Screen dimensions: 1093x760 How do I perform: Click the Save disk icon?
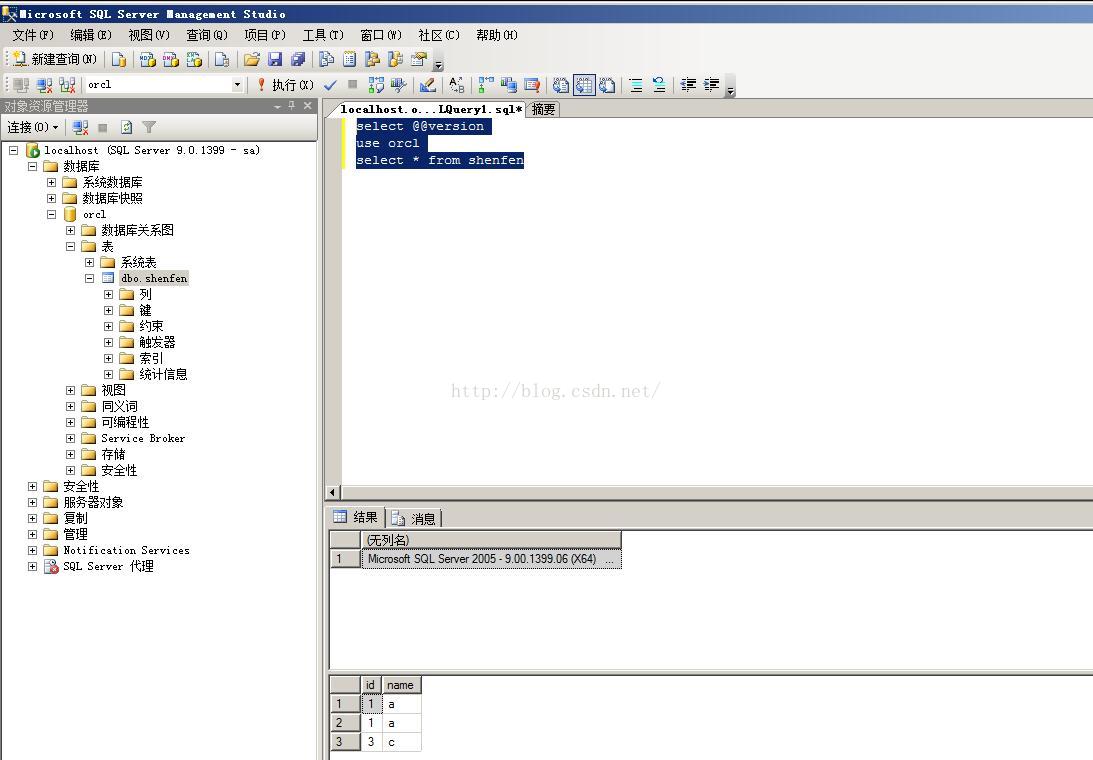click(x=275, y=59)
